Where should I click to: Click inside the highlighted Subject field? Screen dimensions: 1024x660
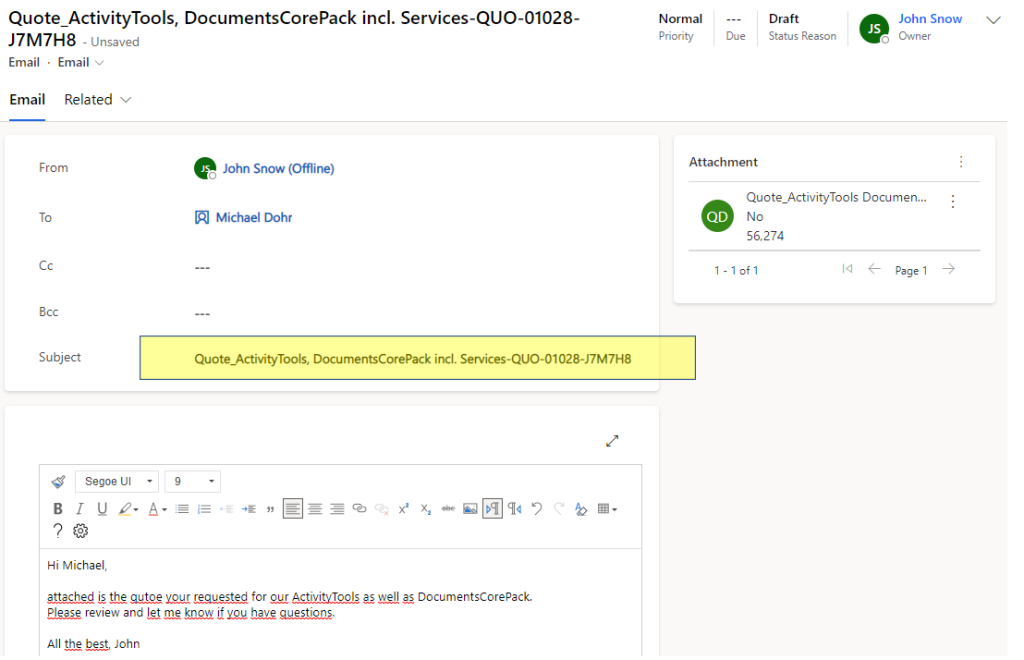coord(417,357)
